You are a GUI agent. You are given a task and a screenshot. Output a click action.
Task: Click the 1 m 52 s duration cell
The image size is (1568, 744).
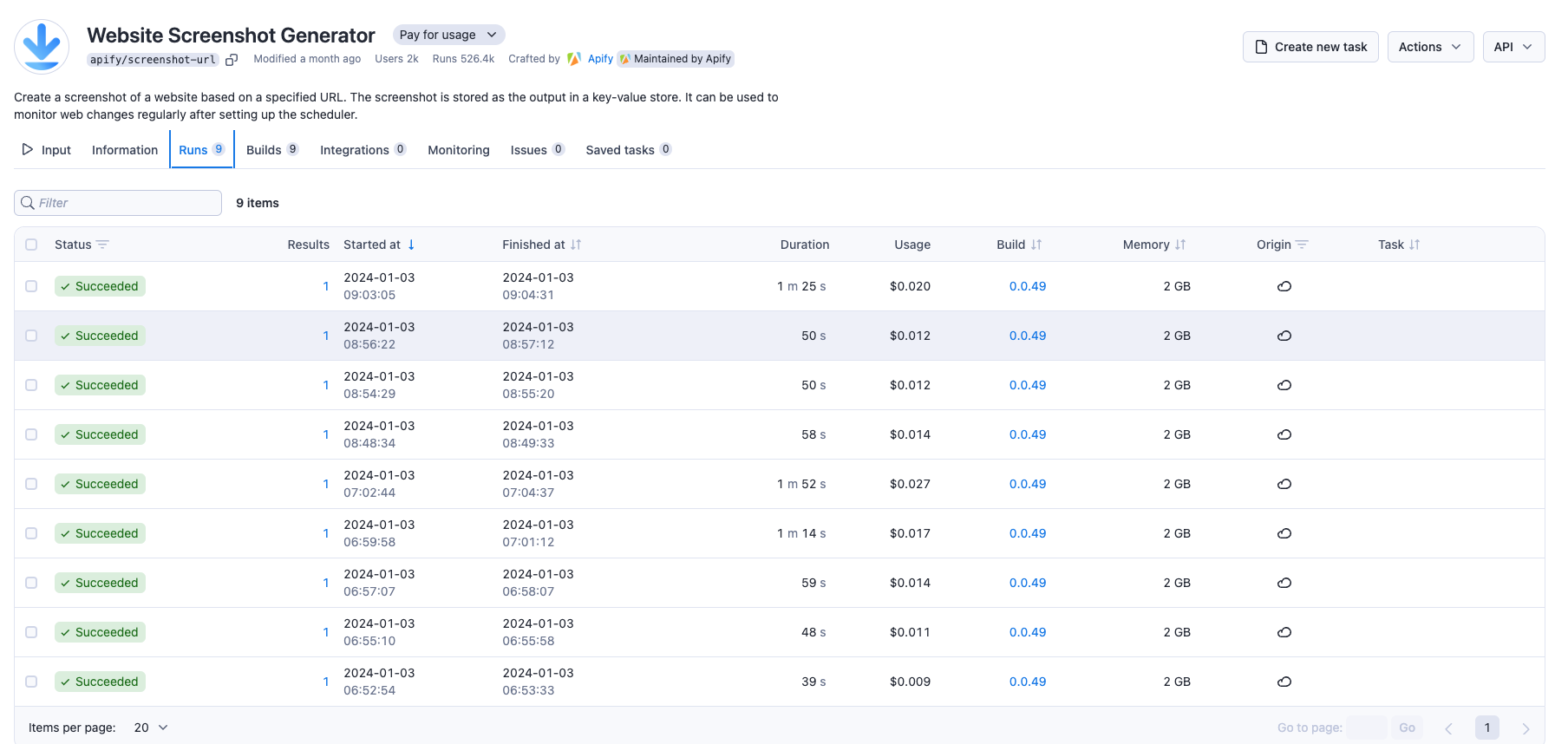tap(801, 484)
